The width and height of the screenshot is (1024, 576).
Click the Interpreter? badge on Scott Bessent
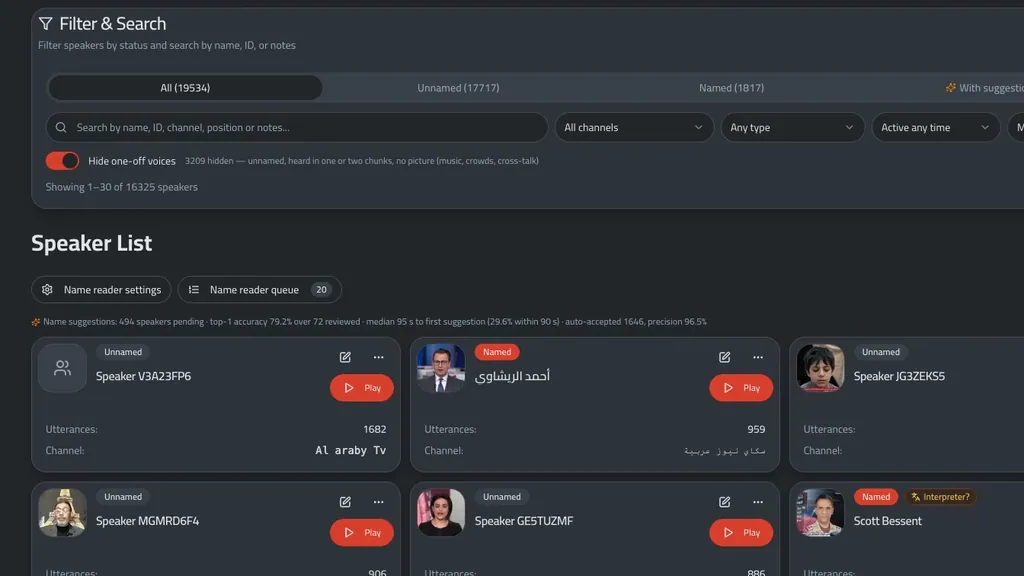coord(940,497)
